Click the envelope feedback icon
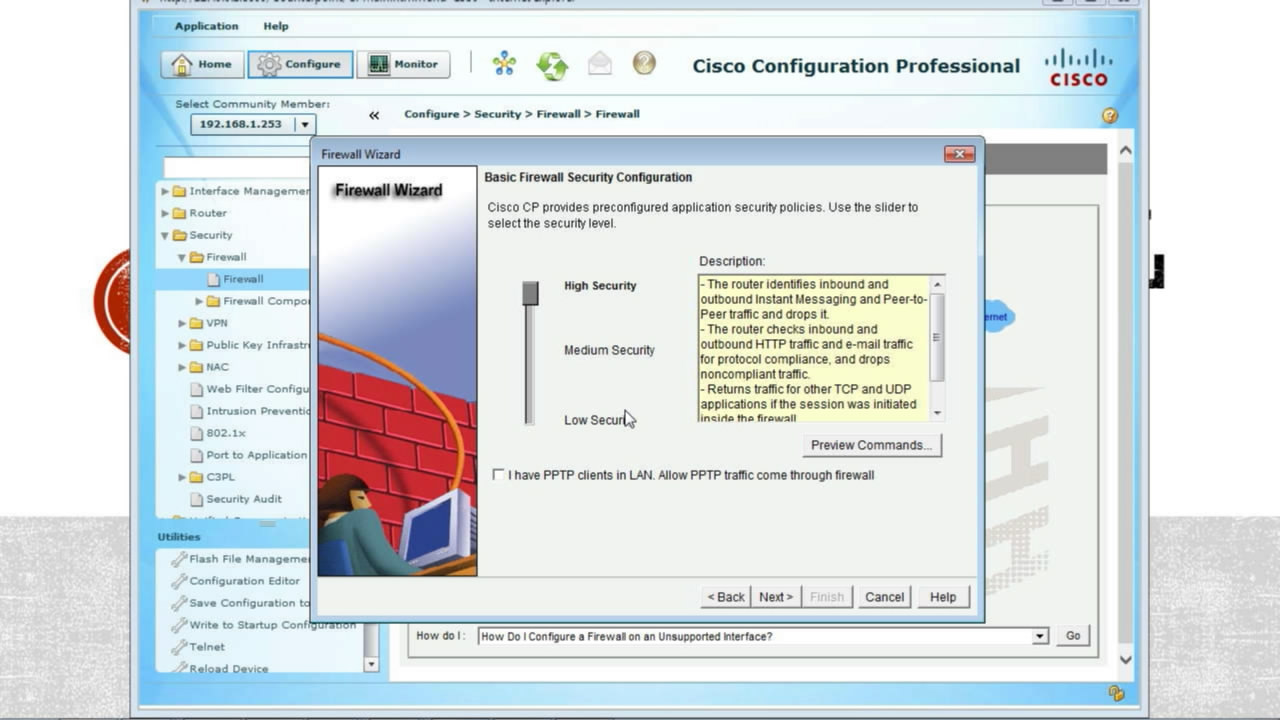Viewport: 1280px width, 720px height. point(599,64)
